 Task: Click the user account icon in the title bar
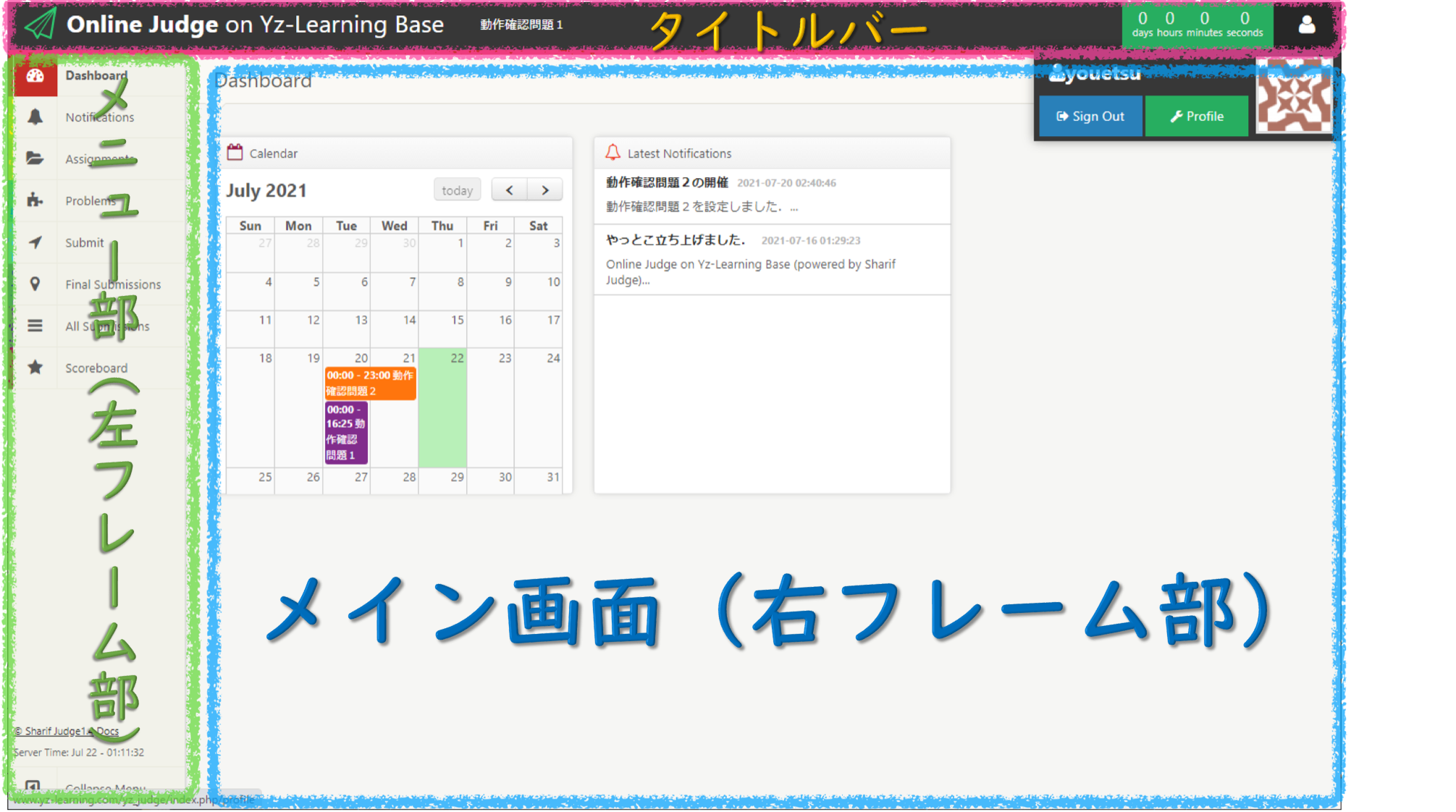click(1306, 25)
